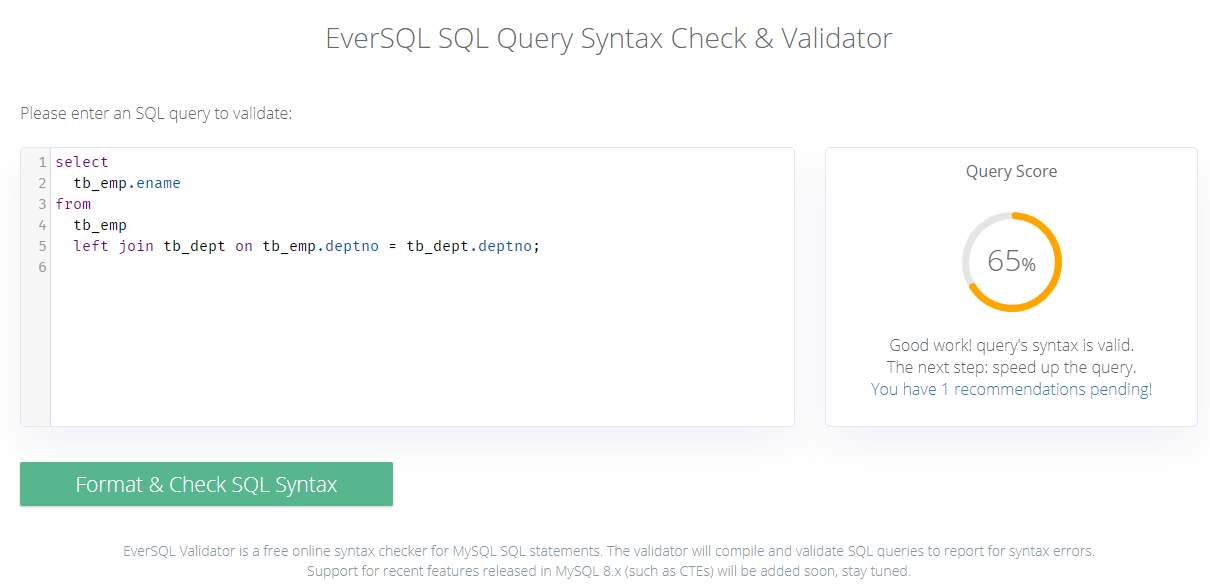Click line number 6 in the gutter
This screenshot has width=1210, height=584.
(x=42, y=267)
